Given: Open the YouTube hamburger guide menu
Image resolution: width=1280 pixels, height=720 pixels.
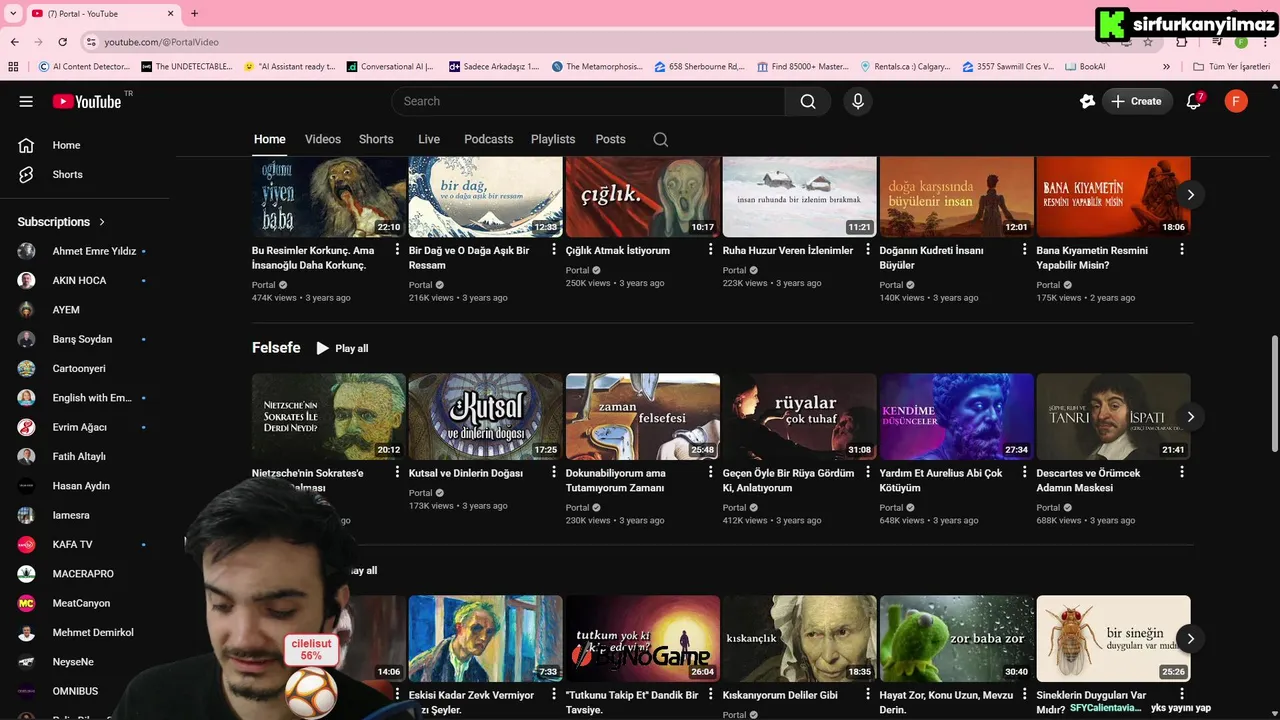Looking at the screenshot, I should [26, 101].
